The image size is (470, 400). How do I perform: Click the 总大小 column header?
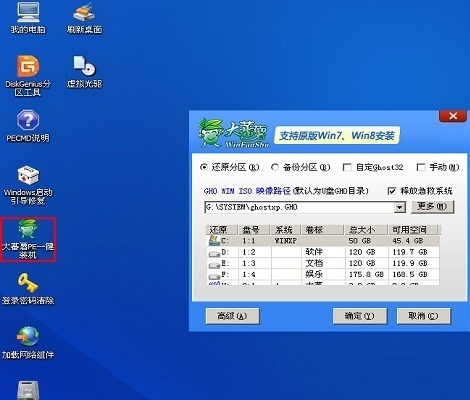tap(366, 230)
